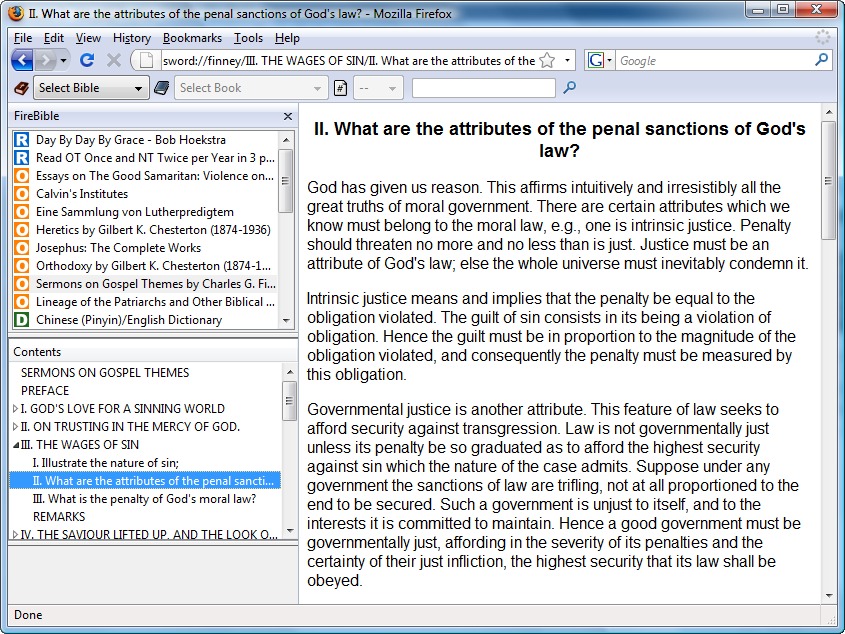Click the magnifier beside the FireBible search field
The height and width of the screenshot is (634, 845).
(570, 88)
